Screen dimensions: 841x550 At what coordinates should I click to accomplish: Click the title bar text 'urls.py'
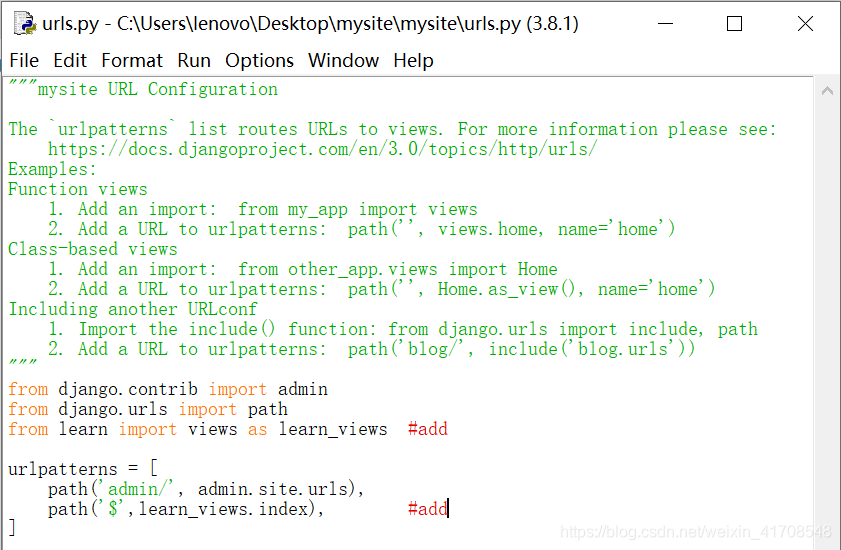click(x=70, y=24)
